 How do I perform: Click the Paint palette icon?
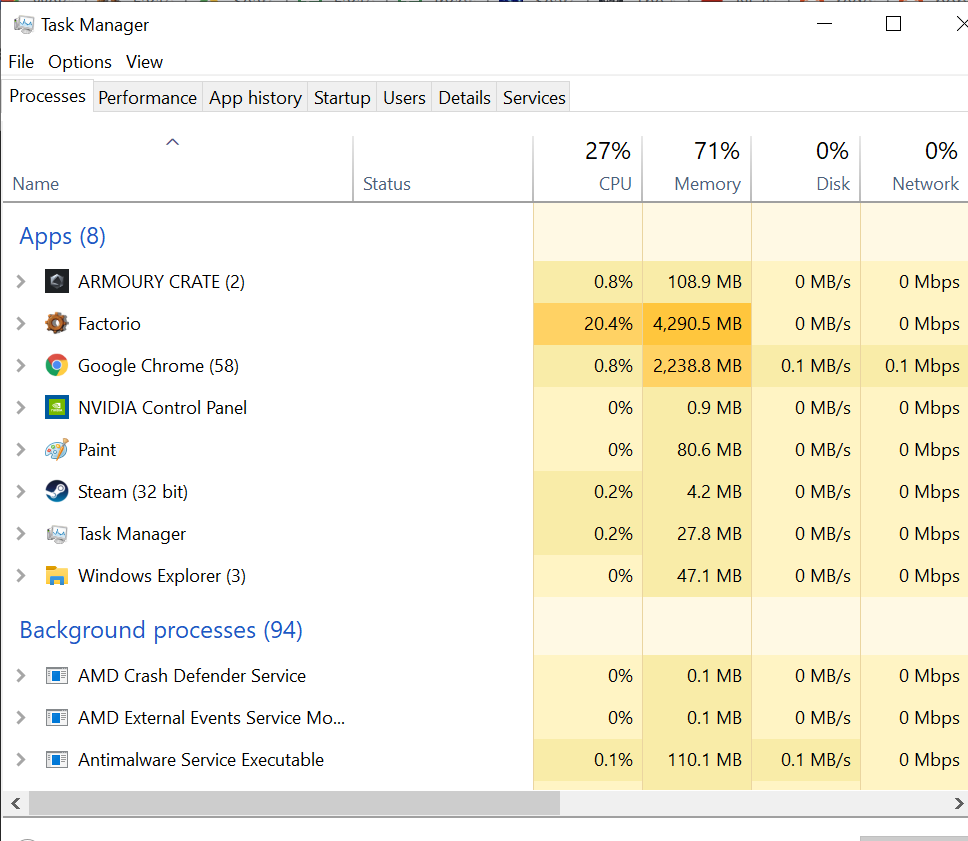tap(57, 450)
